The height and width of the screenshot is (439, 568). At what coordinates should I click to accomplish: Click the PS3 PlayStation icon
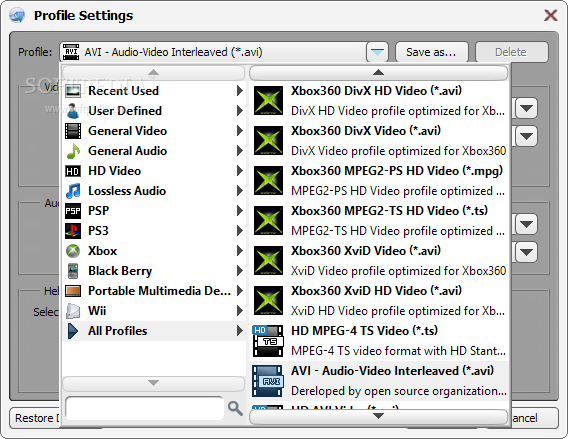click(73, 231)
